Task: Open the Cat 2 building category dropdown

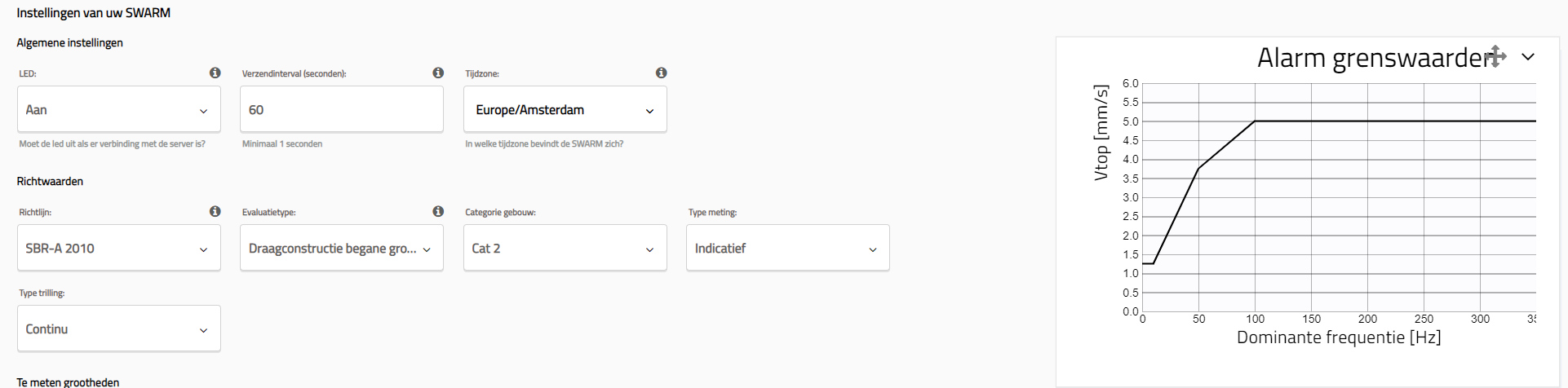Action: click(565, 249)
